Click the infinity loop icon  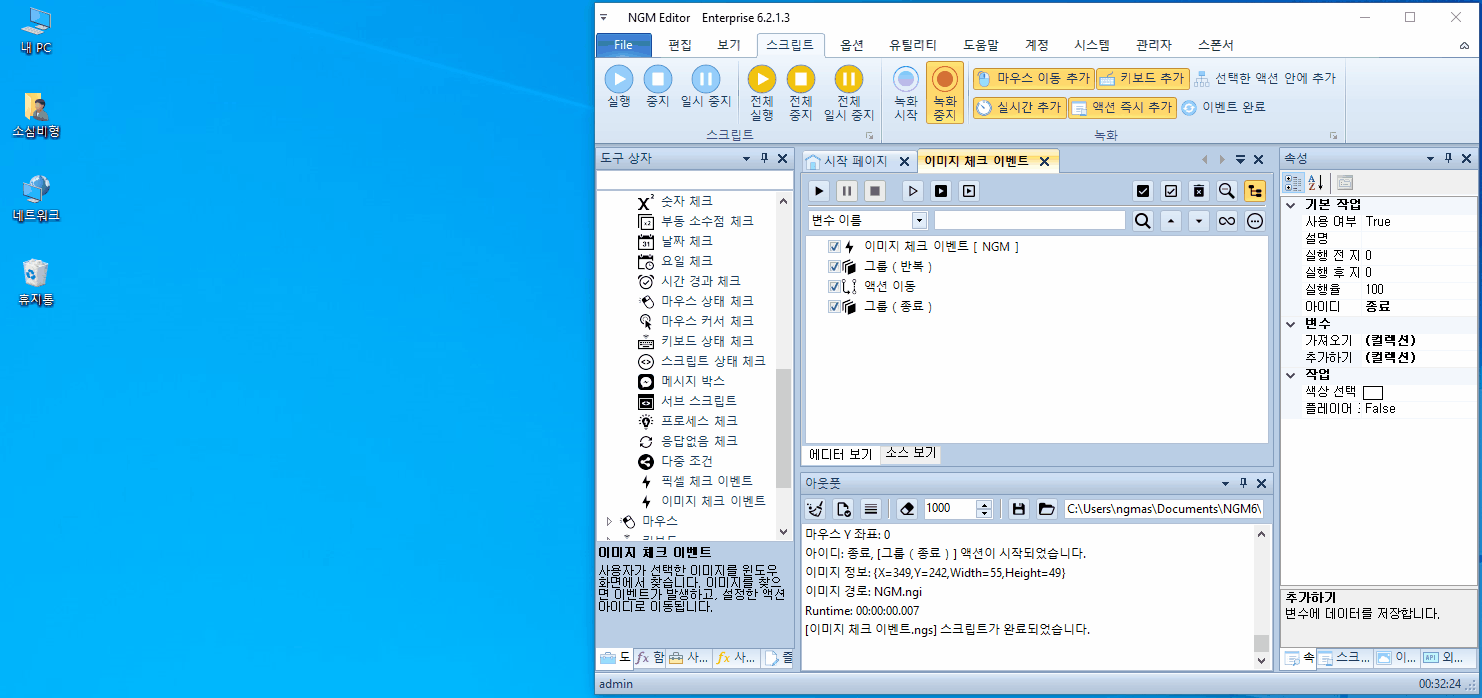[1227, 221]
